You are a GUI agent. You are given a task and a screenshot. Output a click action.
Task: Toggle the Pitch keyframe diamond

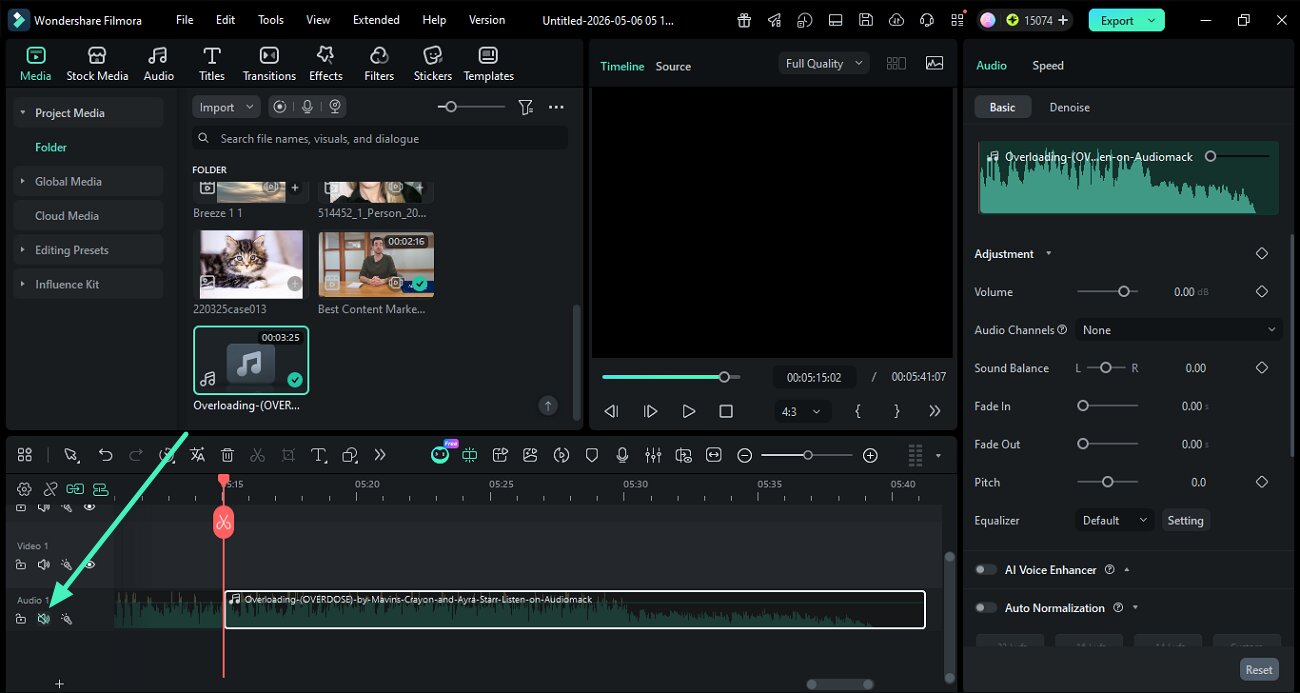[x=1261, y=482]
